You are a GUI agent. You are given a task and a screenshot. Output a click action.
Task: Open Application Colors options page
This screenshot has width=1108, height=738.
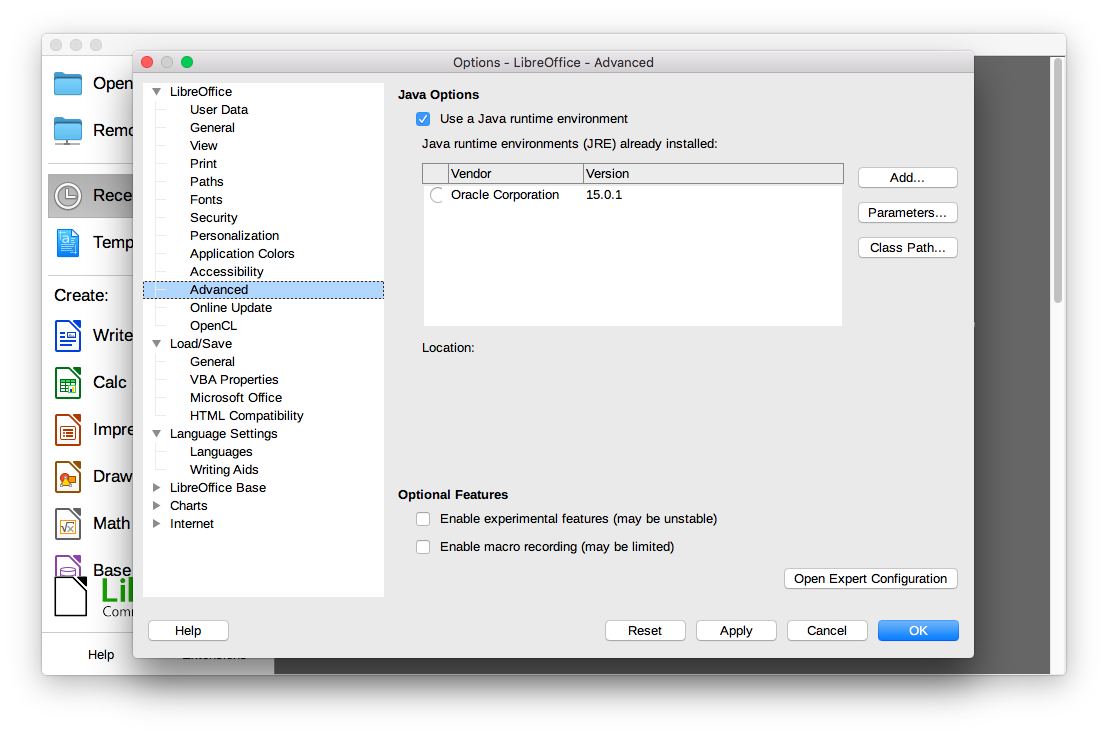(242, 254)
